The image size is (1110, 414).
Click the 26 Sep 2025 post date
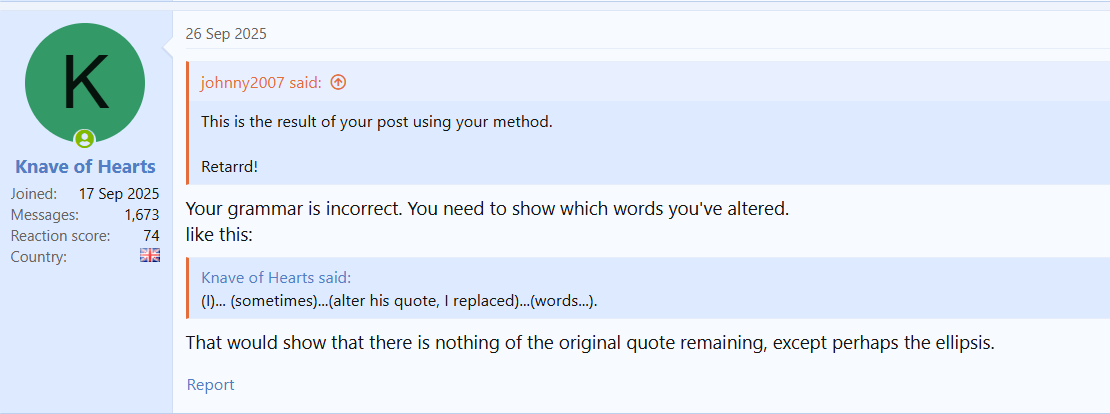coord(226,33)
